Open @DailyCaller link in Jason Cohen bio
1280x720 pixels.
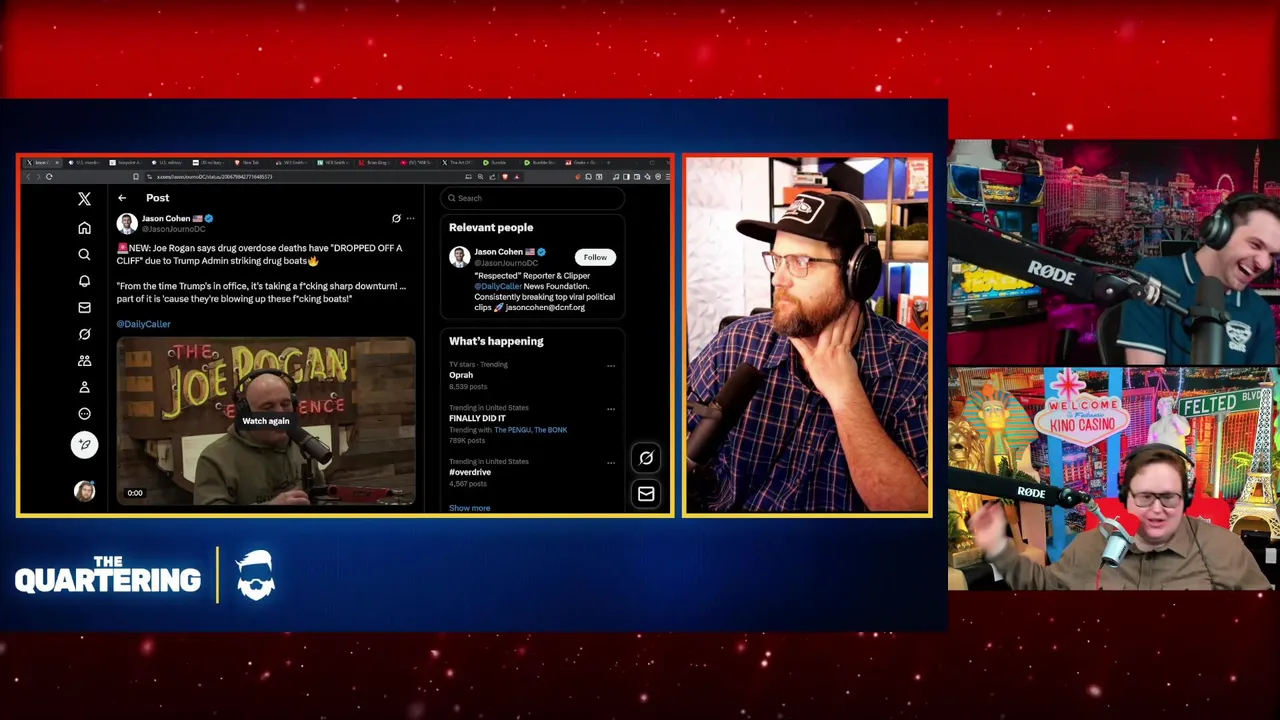pos(498,286)
